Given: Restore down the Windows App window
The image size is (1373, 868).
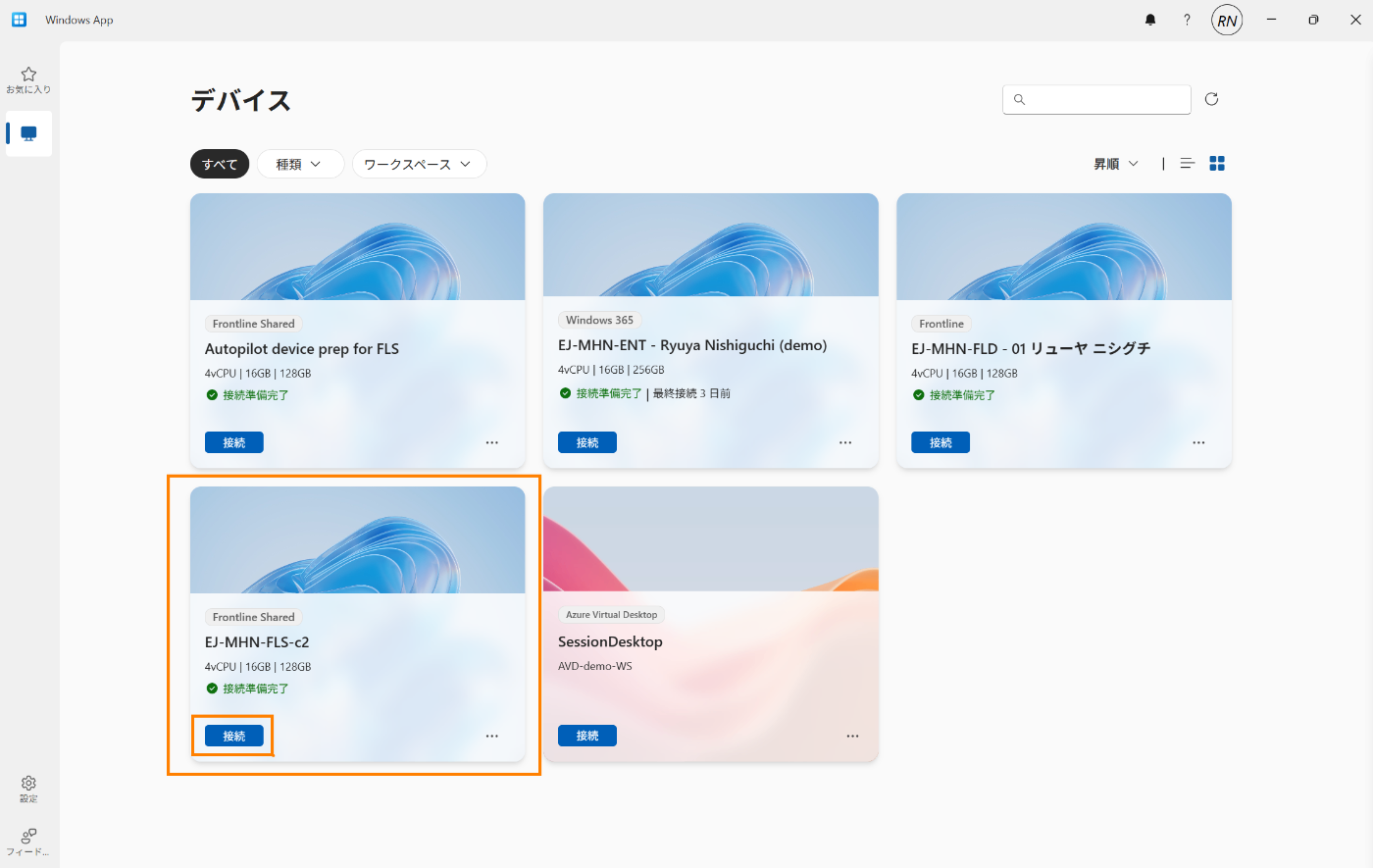Looking at the screenshot, I should pos(1313,20).
